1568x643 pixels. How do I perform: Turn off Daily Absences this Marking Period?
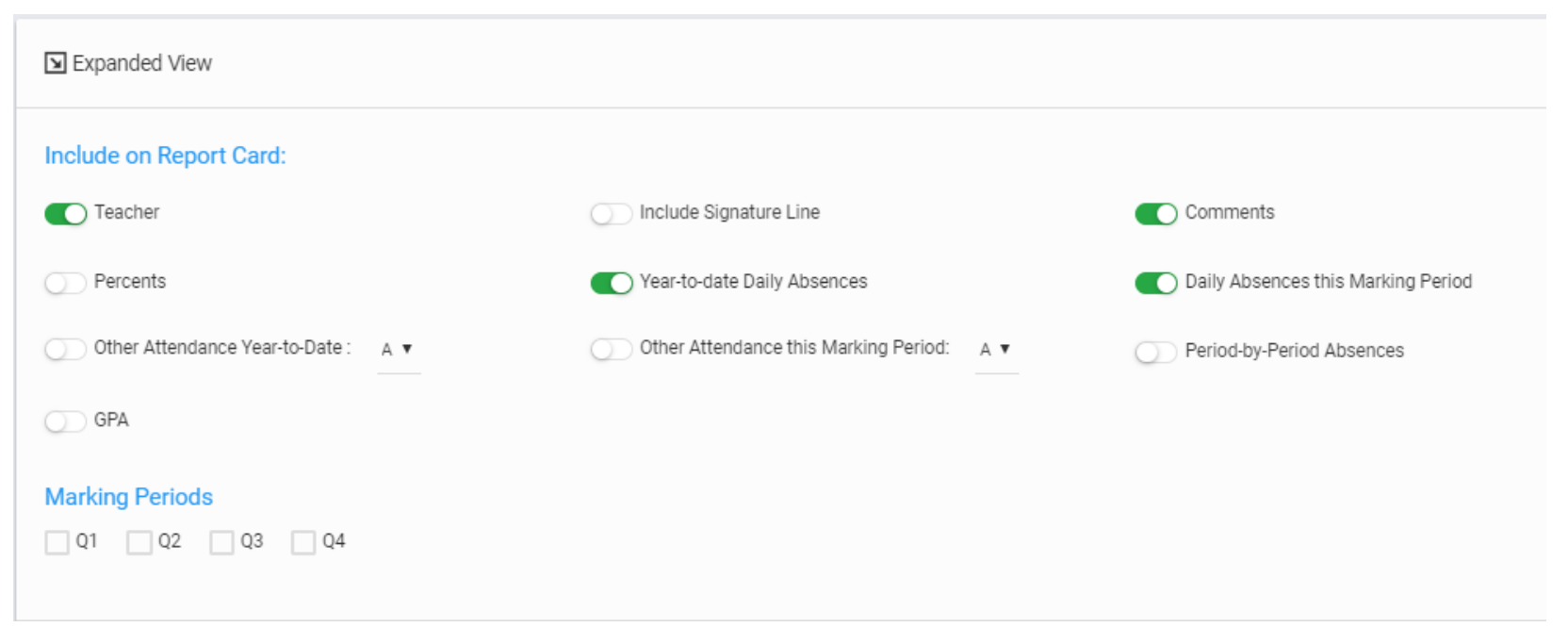click(1155, 283)
